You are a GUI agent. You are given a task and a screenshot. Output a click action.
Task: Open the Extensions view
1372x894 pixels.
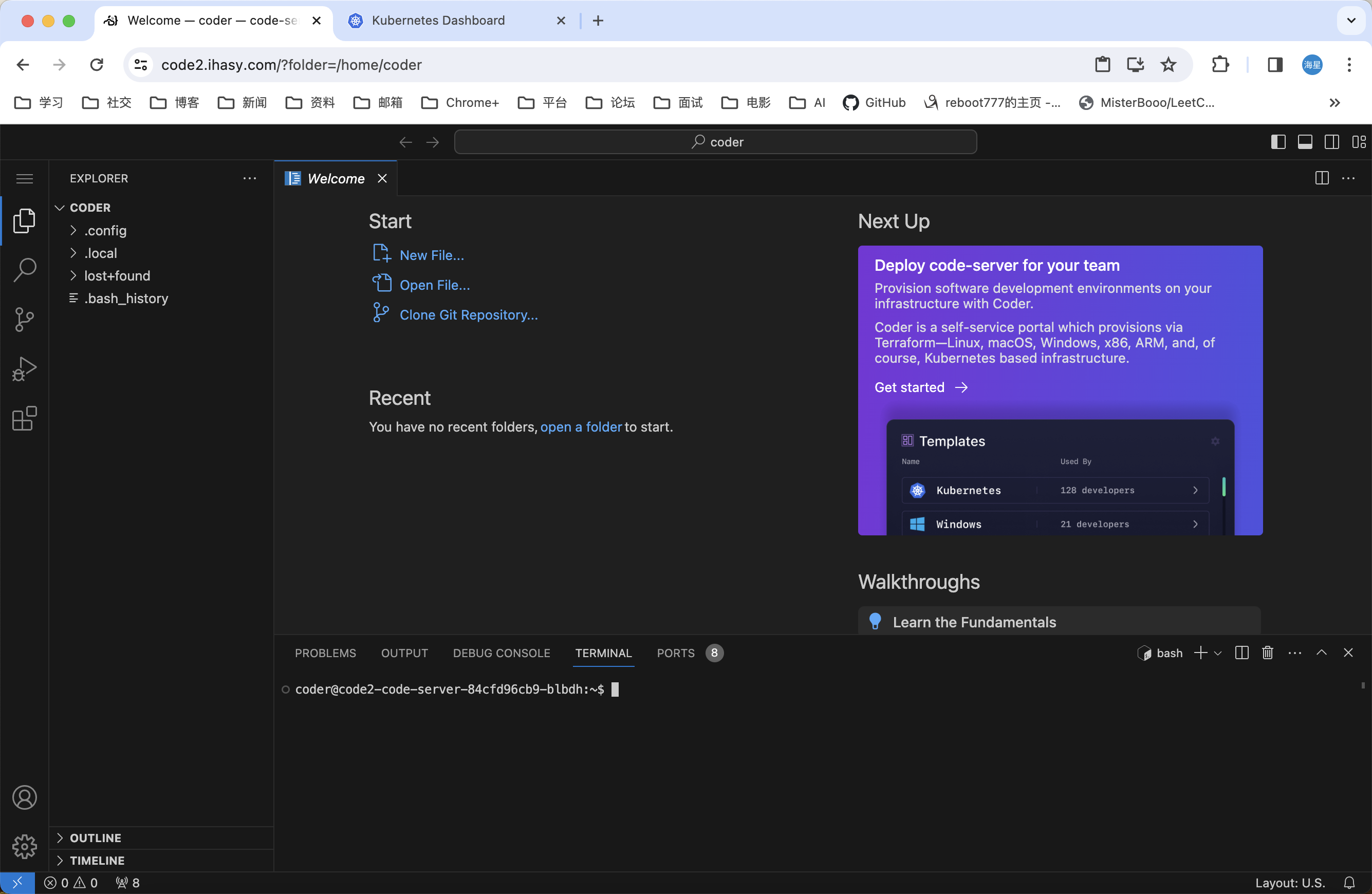(24, 418)
